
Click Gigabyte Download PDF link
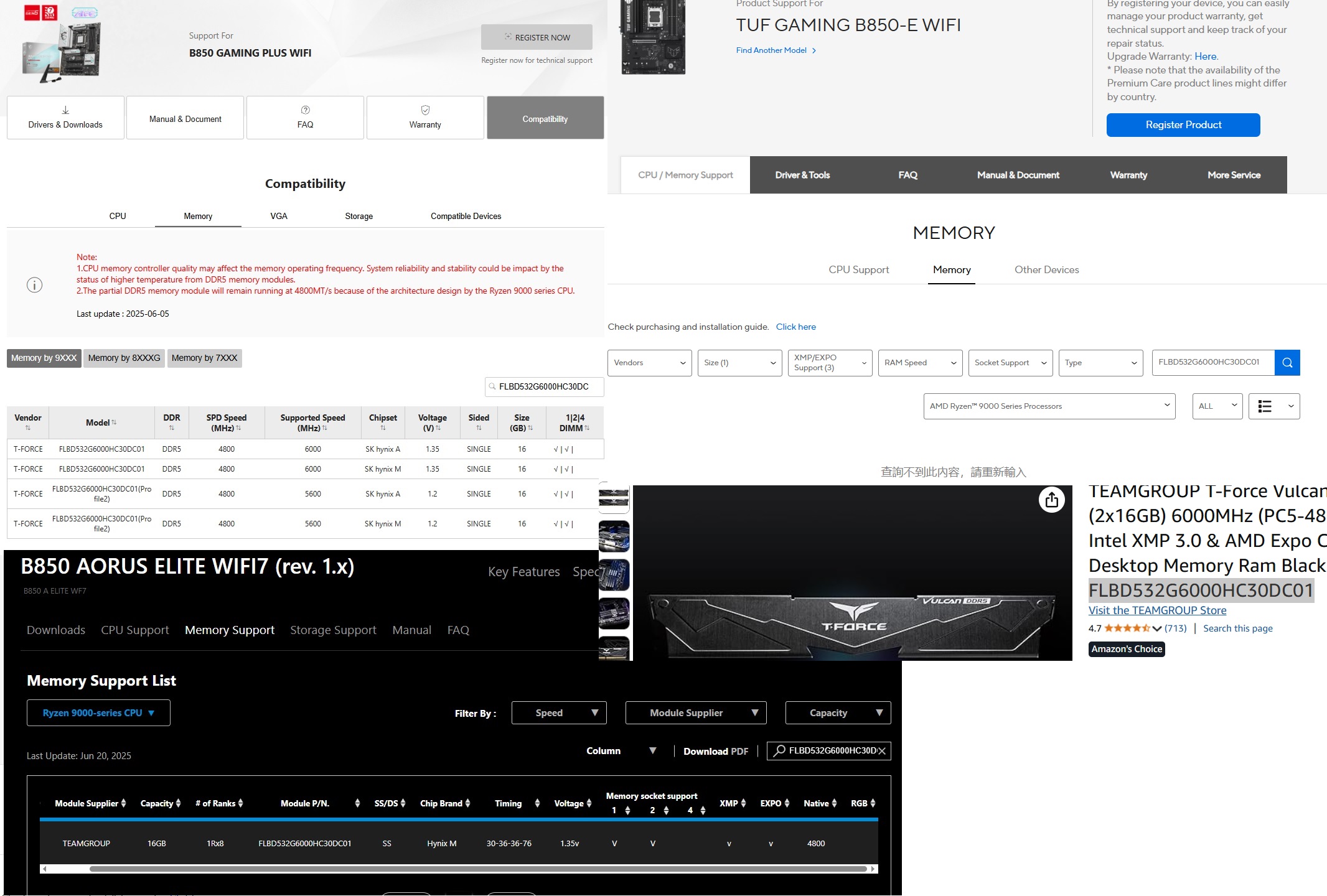click(x=716, y=751)
